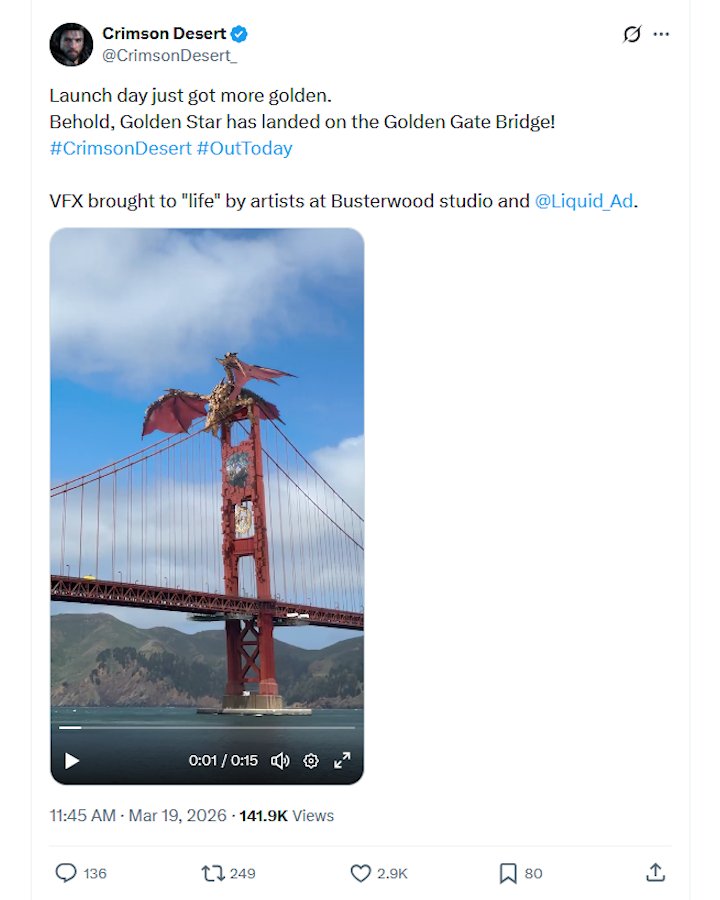Click the dragon on the bridge video frame
Screen dimensions: 720x900
(x=225, y=396)
